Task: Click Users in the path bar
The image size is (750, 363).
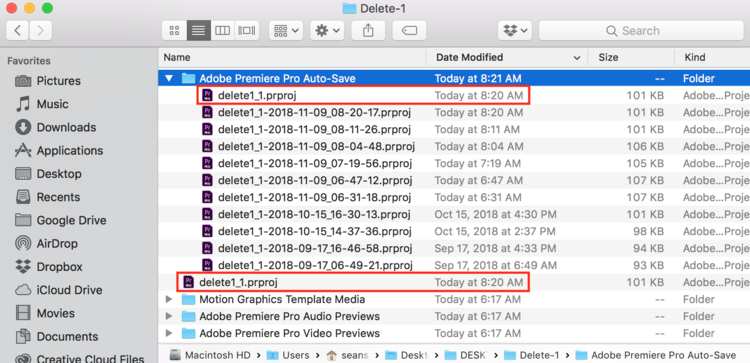Action: [x=288, y=355]
